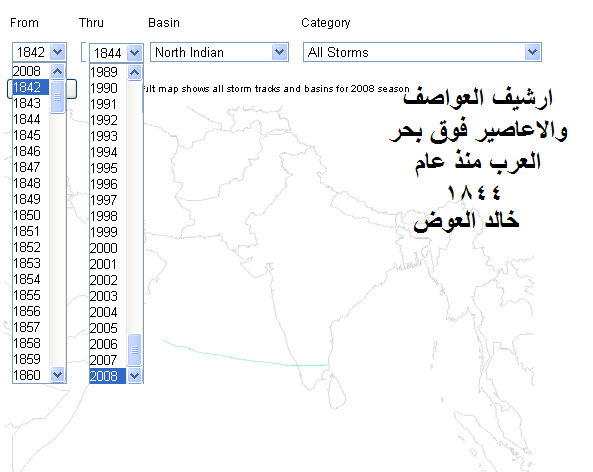Choose 1999 from the Thru year list
This screenshot has height=472, width=593.
pyautogui.click(x=107, y=232)
